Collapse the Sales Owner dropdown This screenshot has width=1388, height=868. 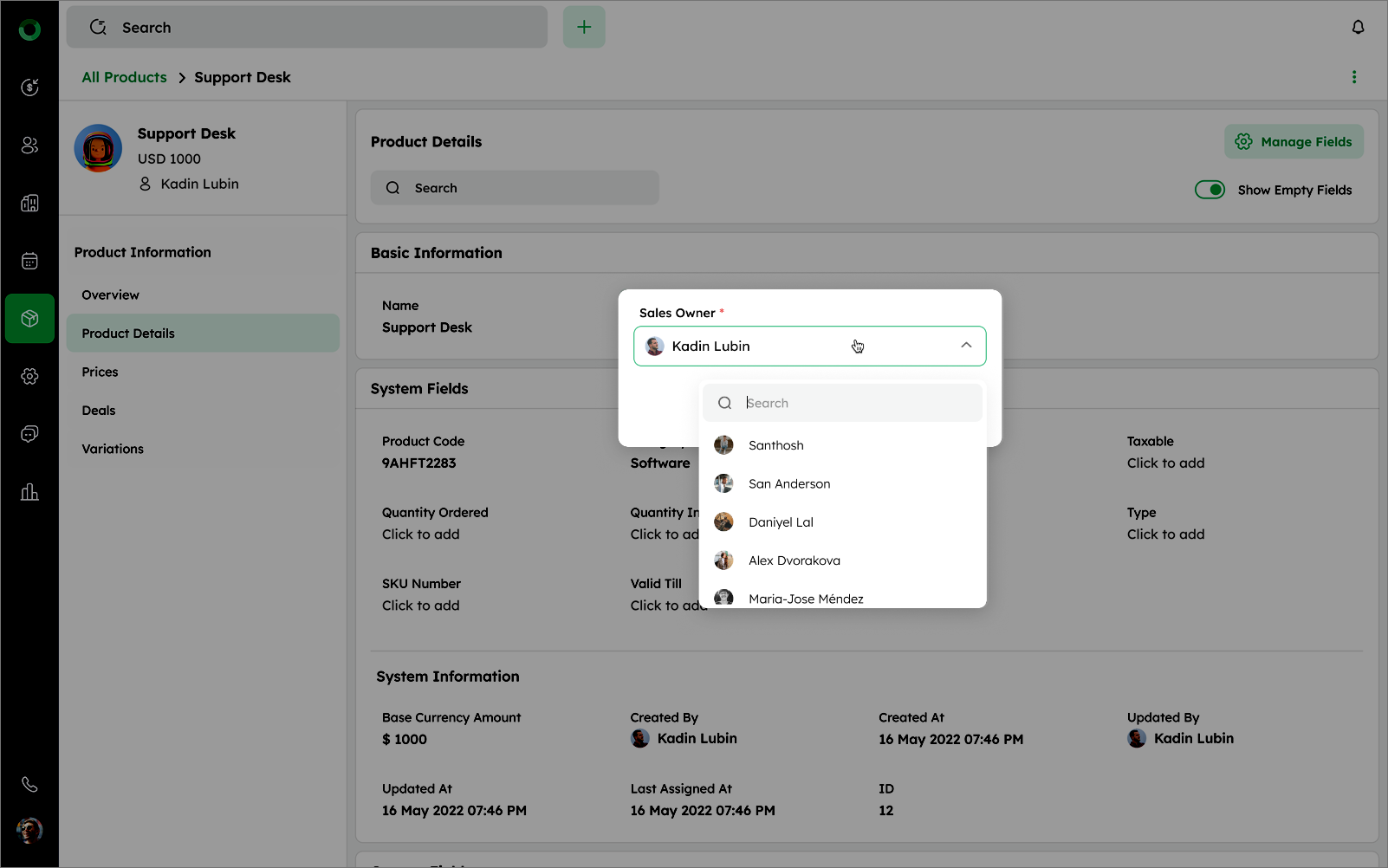pos(966,346)
